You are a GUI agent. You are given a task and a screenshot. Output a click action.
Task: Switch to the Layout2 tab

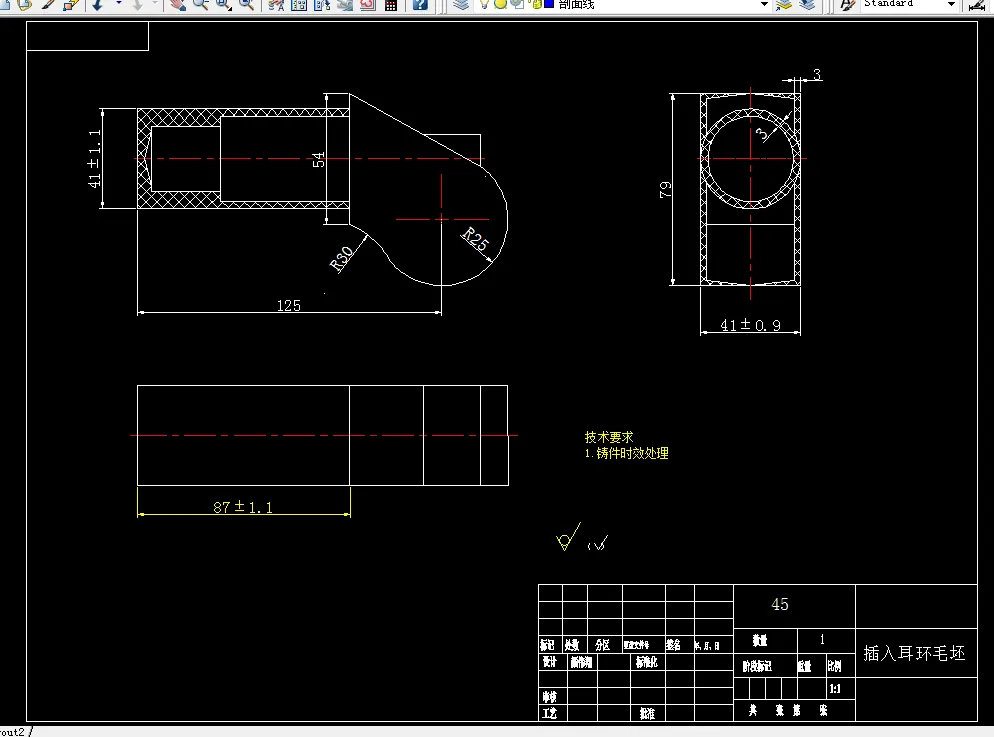13,732
